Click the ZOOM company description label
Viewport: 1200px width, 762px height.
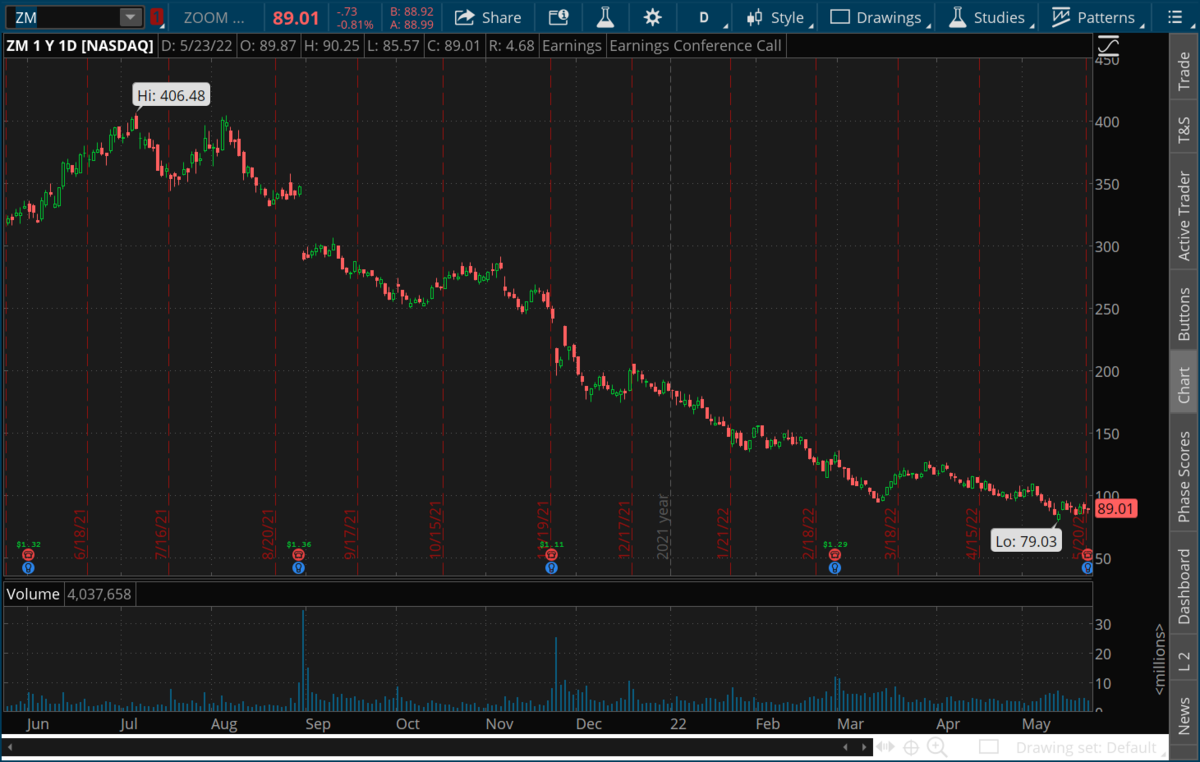coord(214,17)
